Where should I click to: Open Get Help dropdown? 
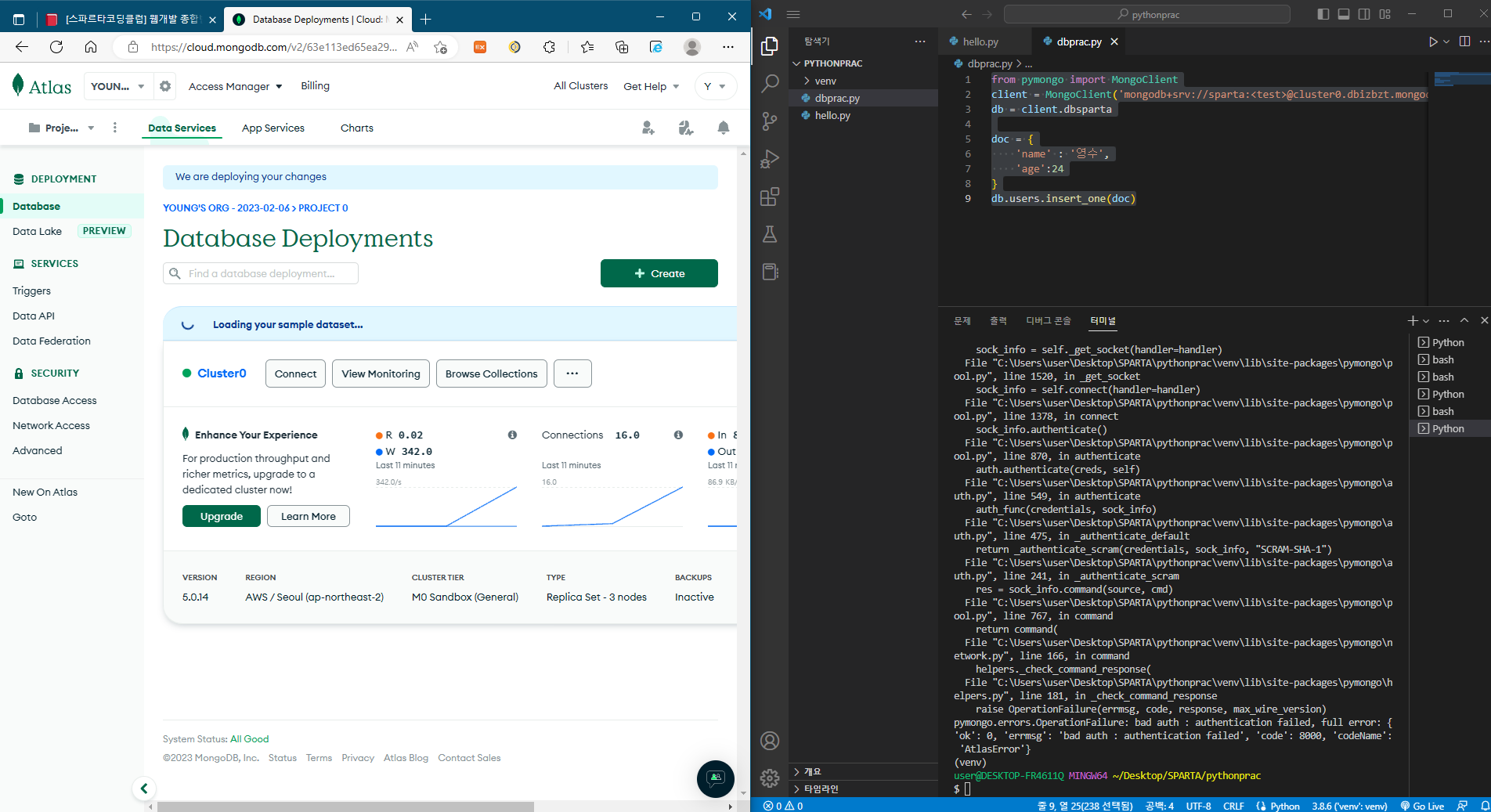[651, 86]
